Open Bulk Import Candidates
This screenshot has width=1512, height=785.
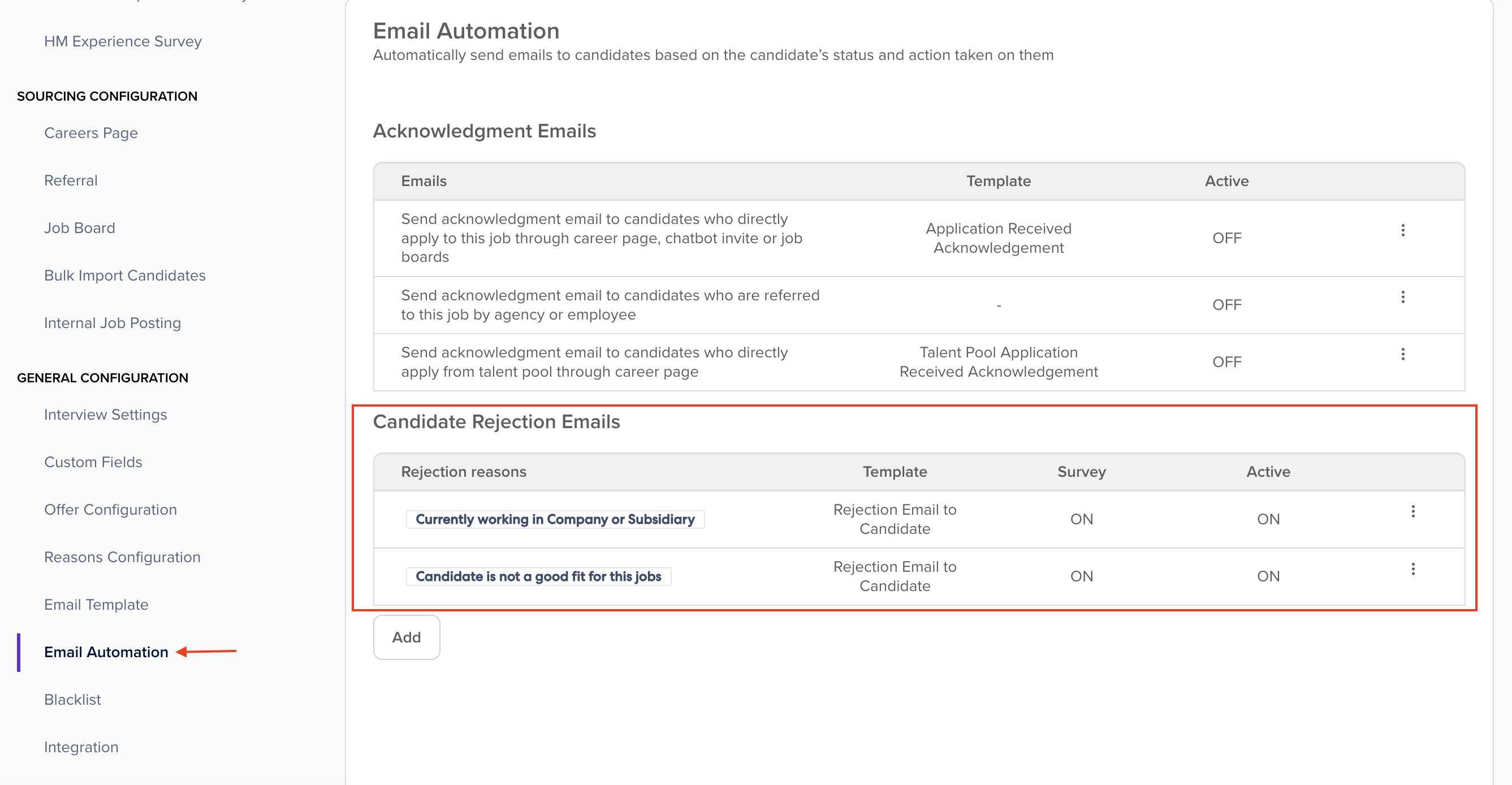point(124,275)
